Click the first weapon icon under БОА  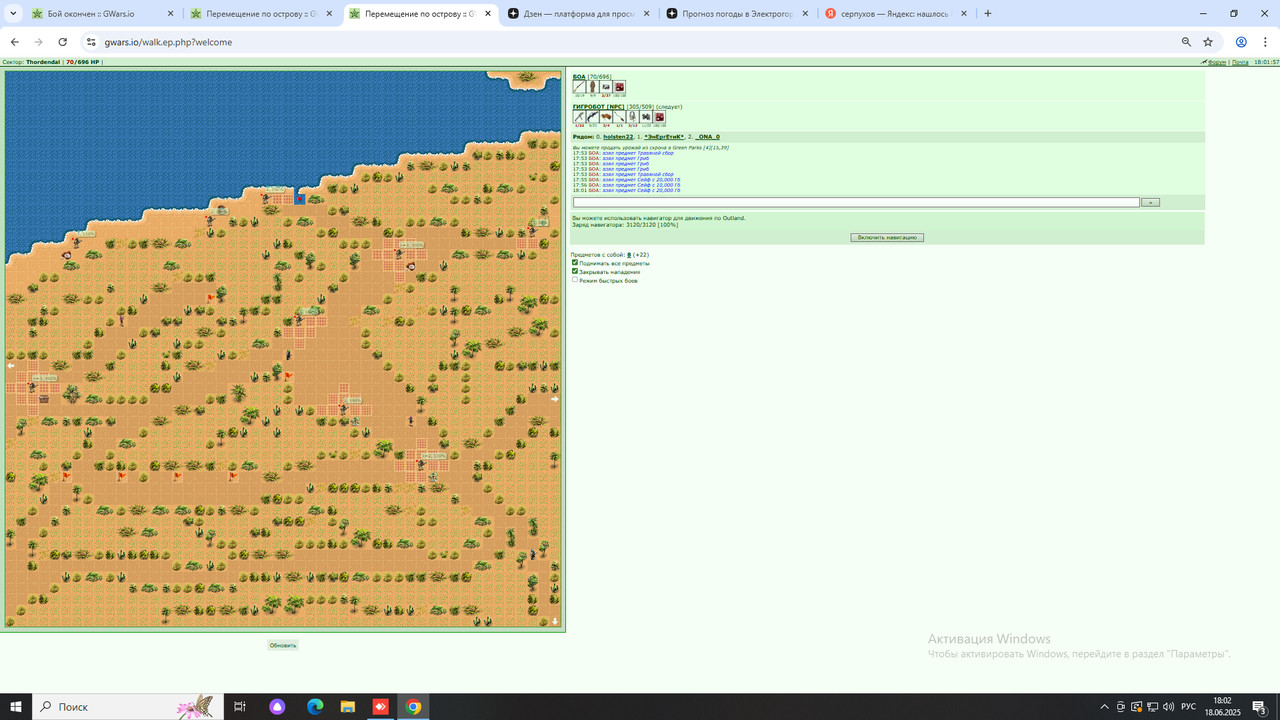[579, 87]
